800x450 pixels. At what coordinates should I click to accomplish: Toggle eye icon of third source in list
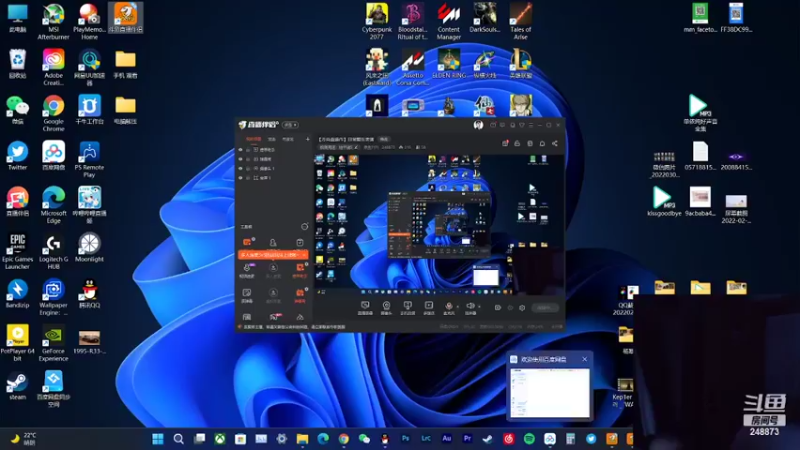click(240, 168)
